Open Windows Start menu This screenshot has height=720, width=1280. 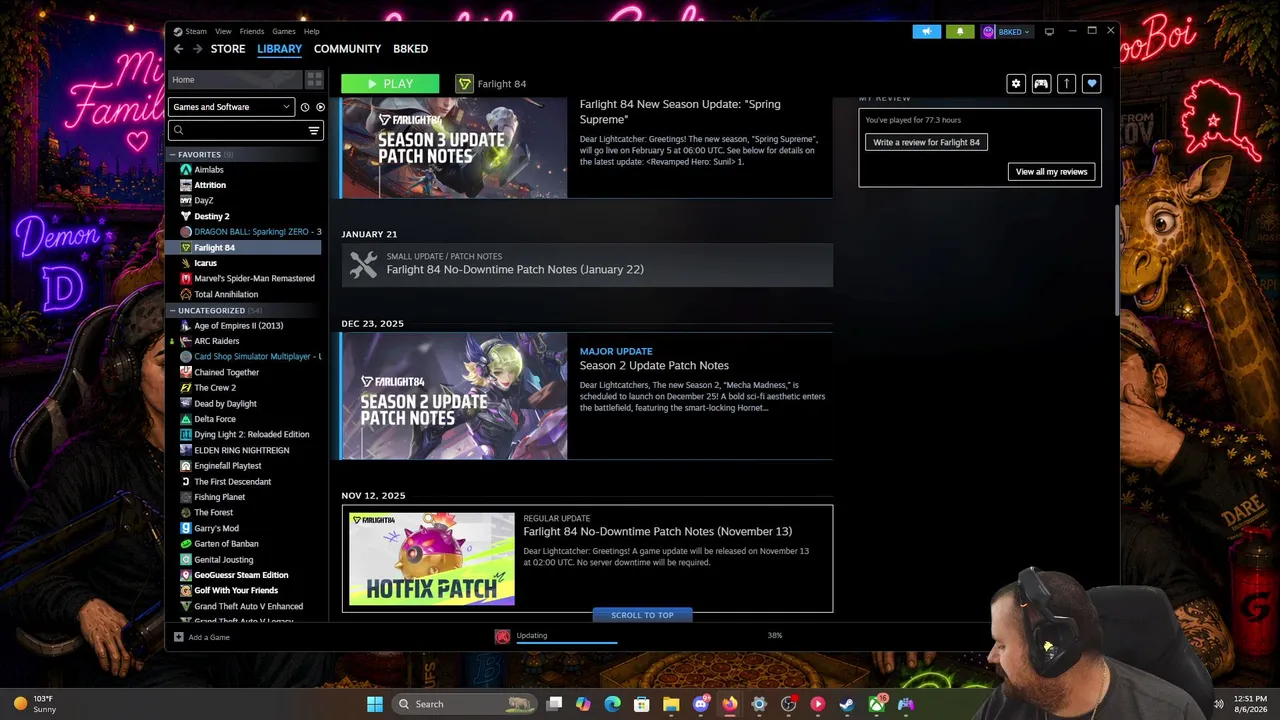pos(375,704)
